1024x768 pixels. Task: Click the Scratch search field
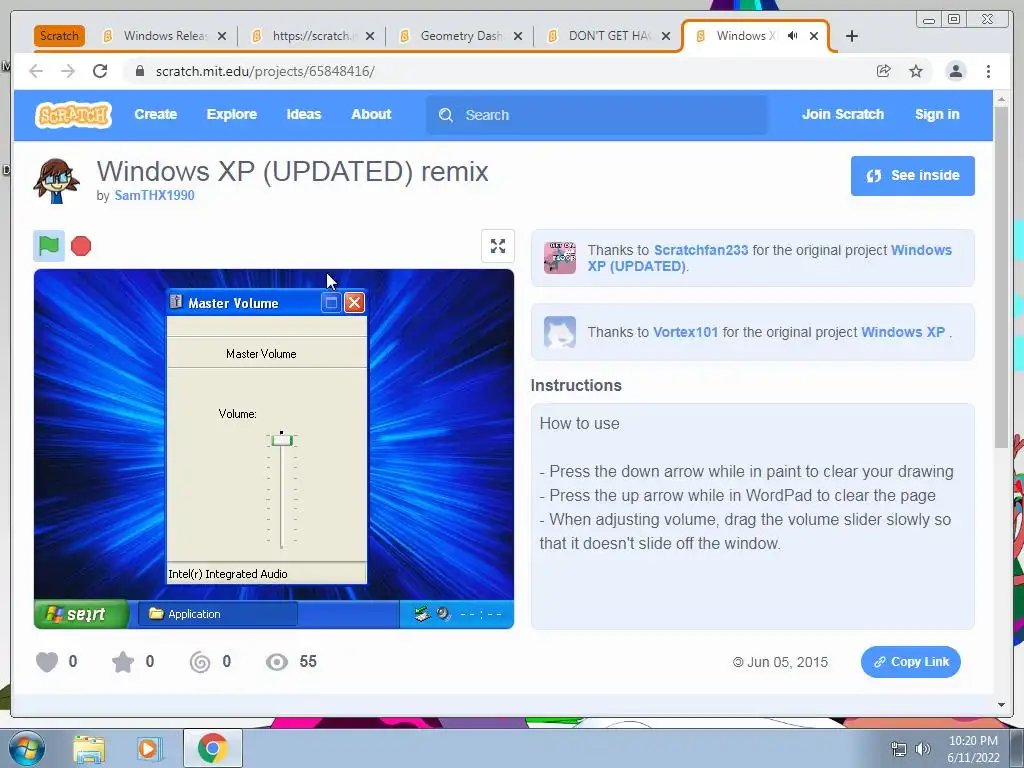[597, 115]
